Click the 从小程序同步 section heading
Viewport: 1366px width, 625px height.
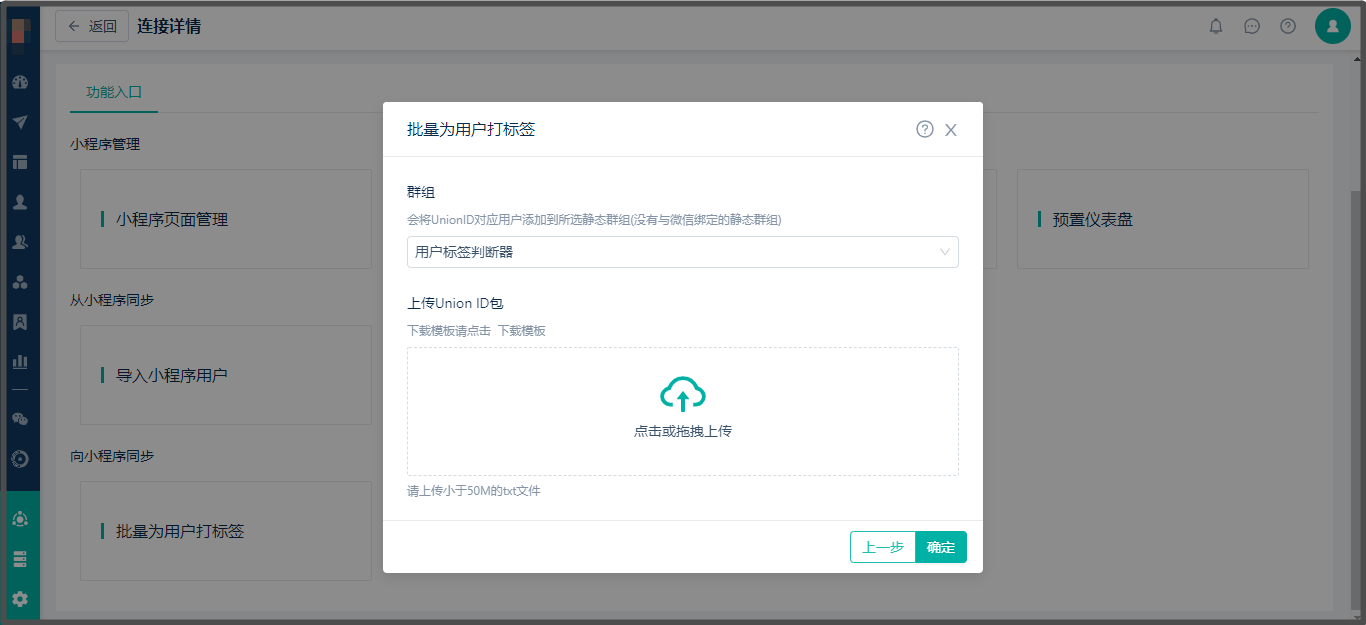coord(112,300)
